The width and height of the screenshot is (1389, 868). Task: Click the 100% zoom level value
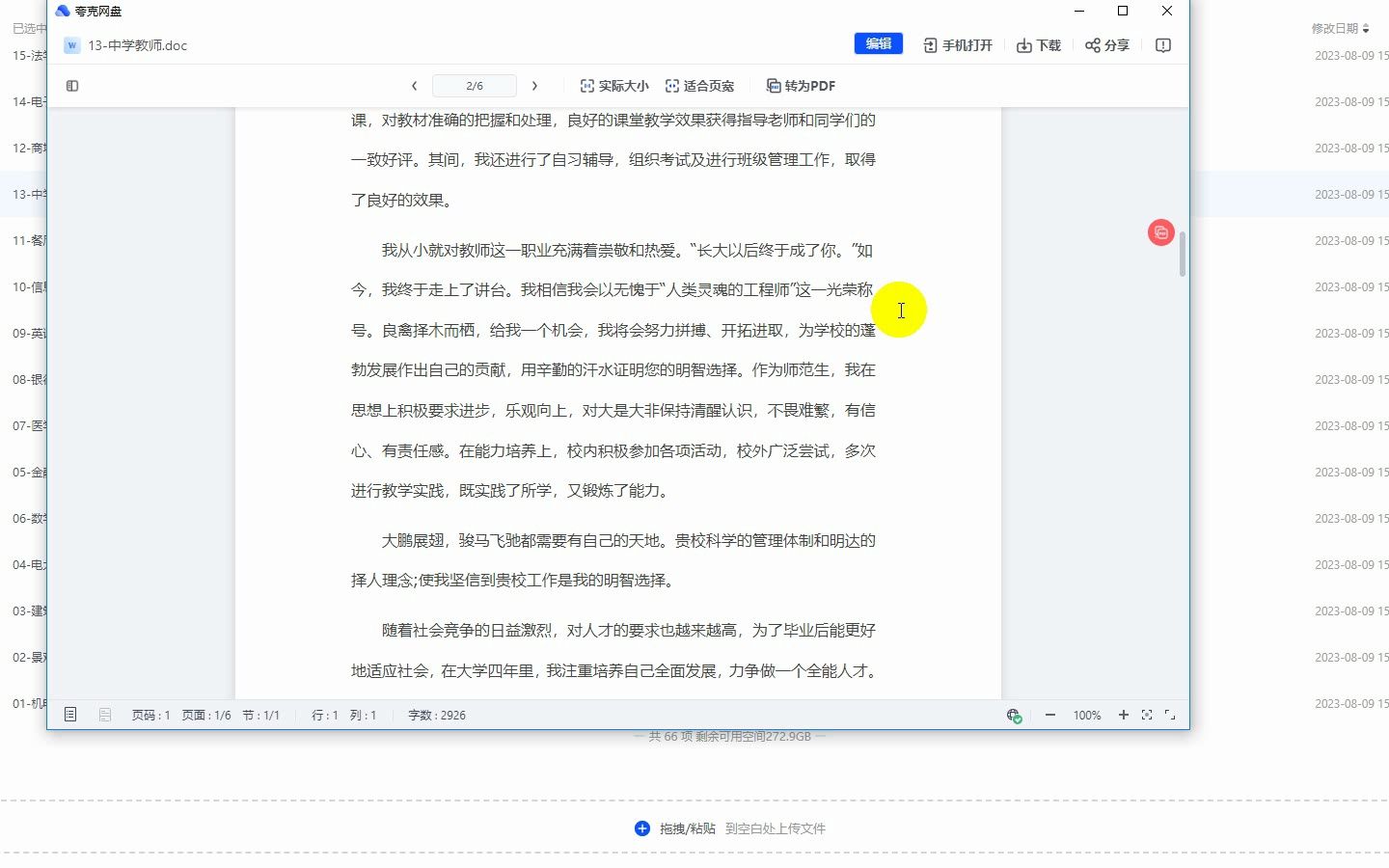click(x=1087, y=716)
